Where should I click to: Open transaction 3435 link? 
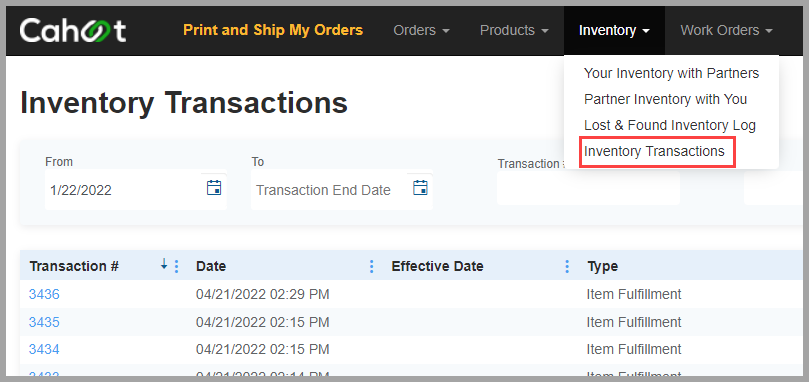(44, 322)
